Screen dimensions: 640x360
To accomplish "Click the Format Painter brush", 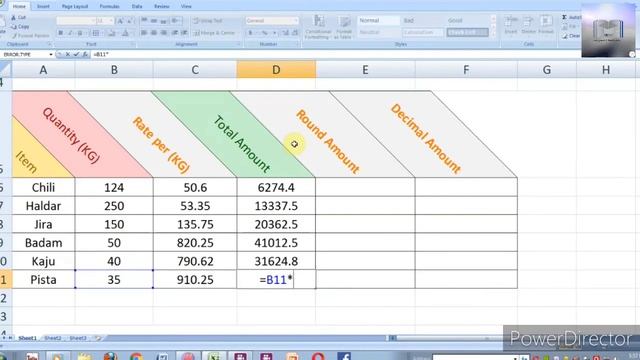I will 13,36.
